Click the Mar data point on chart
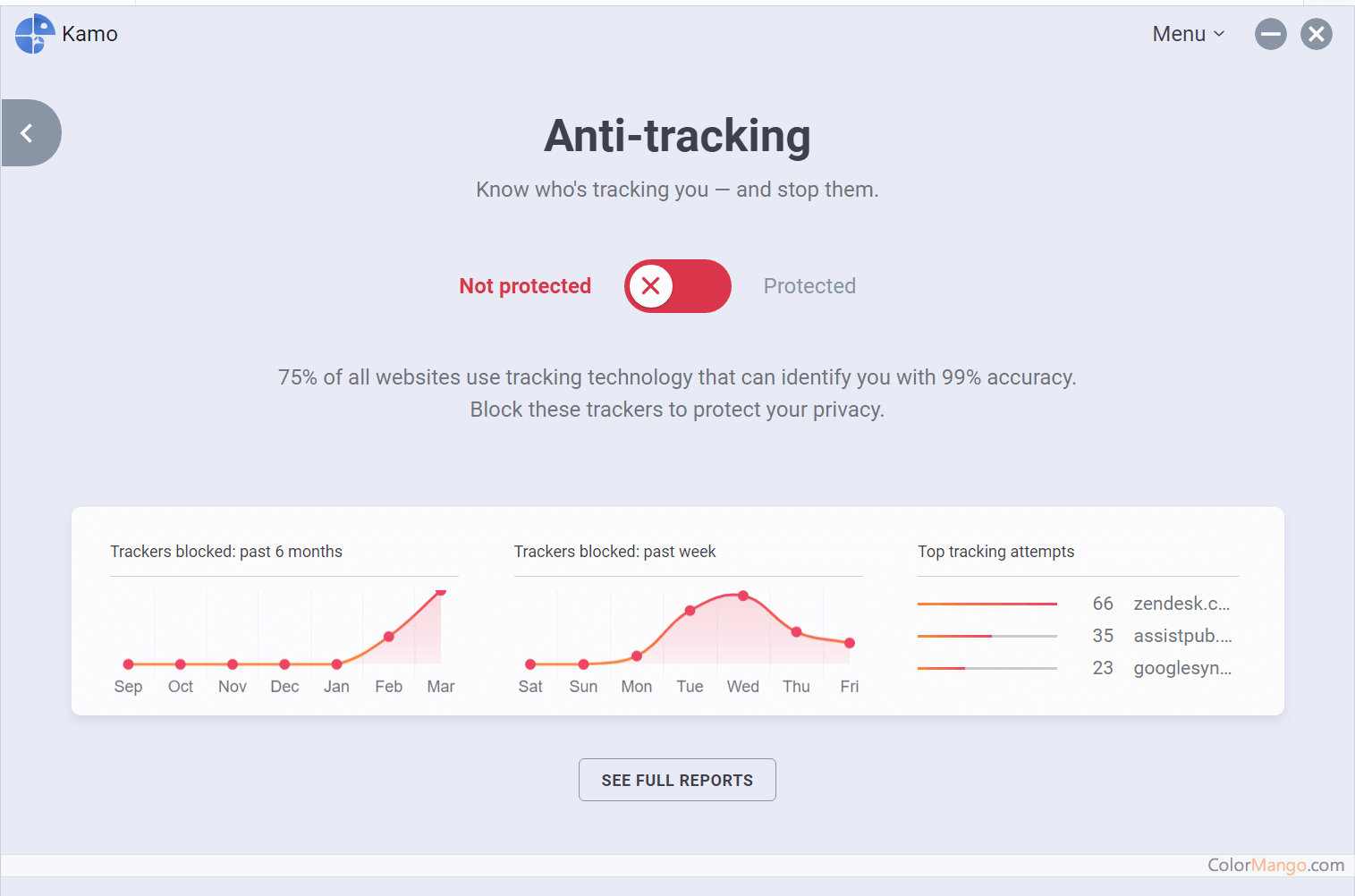This screenshot has width=1355, height=896. point(440,592)
